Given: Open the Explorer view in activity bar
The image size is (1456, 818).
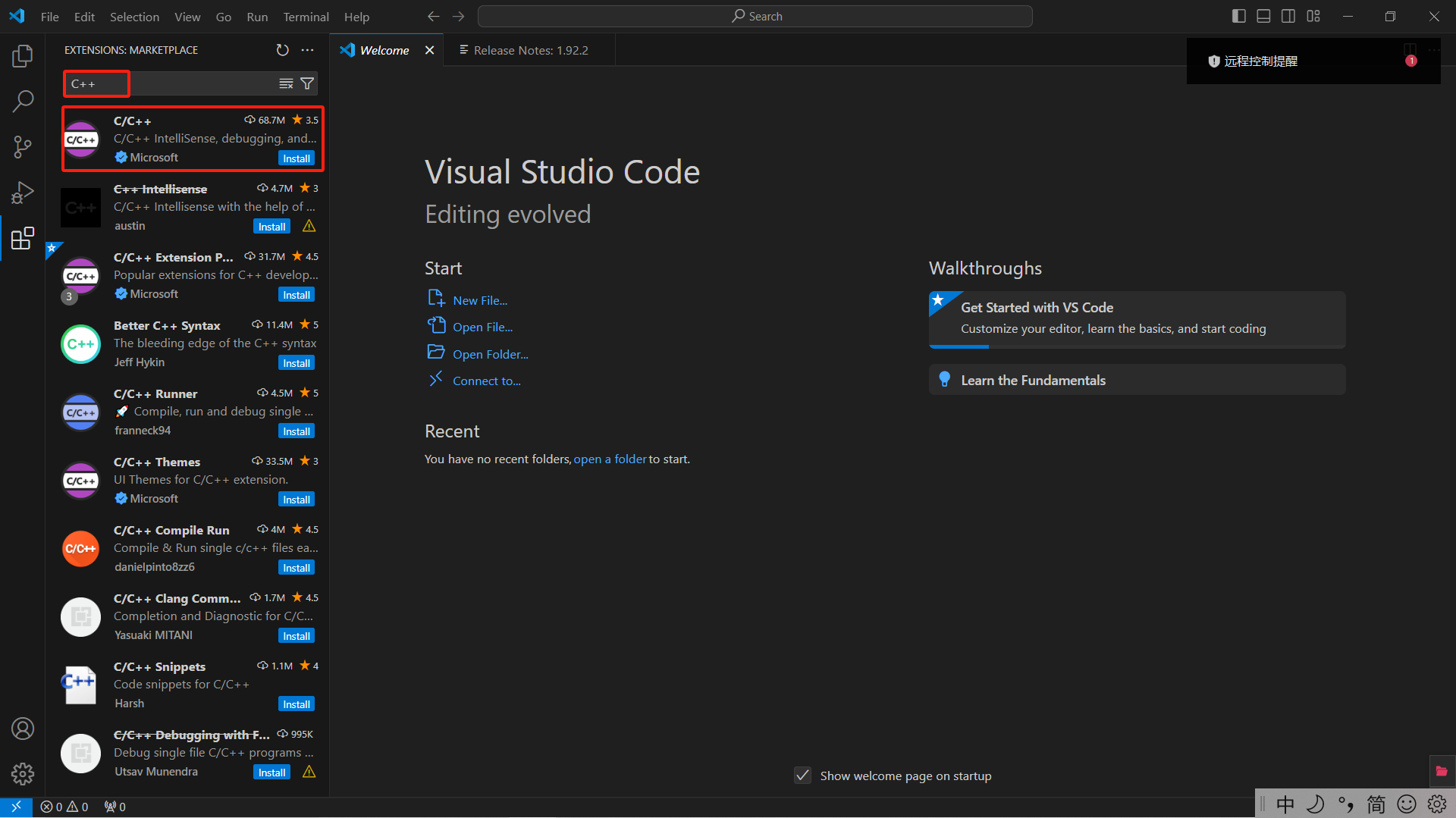Looking at the screenshot, I should click(x=23, y=55).
